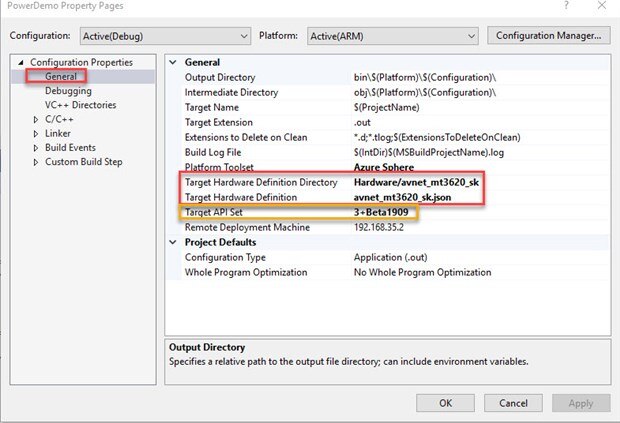The height and width of the screenshot is (423, 620).
Task: Click the Configuration Manager button
Action: point(548,36)
